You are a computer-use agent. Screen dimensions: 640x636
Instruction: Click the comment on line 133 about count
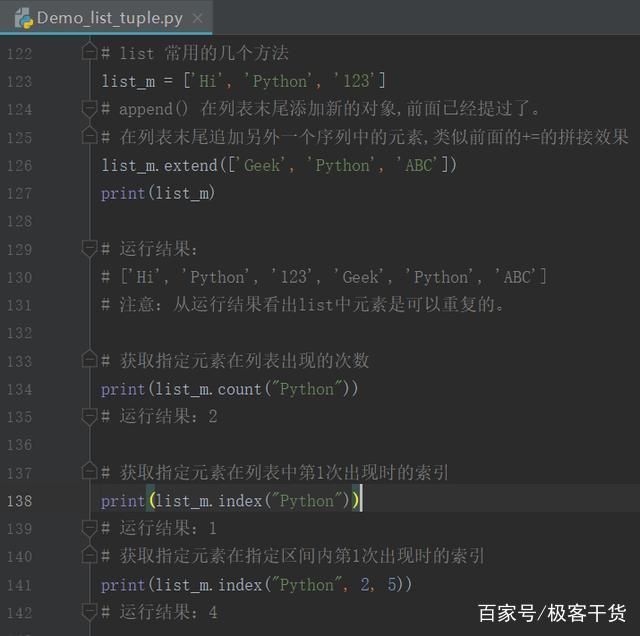tap(235, 360)
